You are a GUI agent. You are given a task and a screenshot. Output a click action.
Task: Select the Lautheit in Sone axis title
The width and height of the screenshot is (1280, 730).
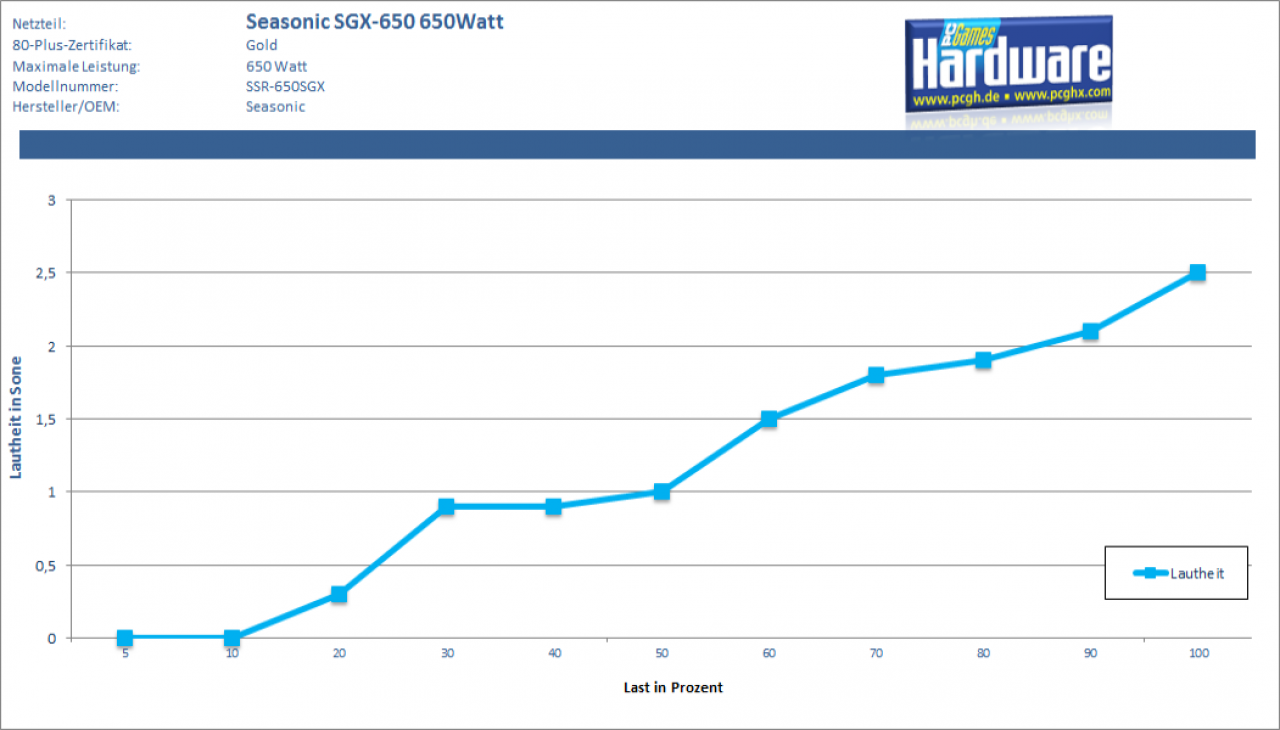coord(16,417)
